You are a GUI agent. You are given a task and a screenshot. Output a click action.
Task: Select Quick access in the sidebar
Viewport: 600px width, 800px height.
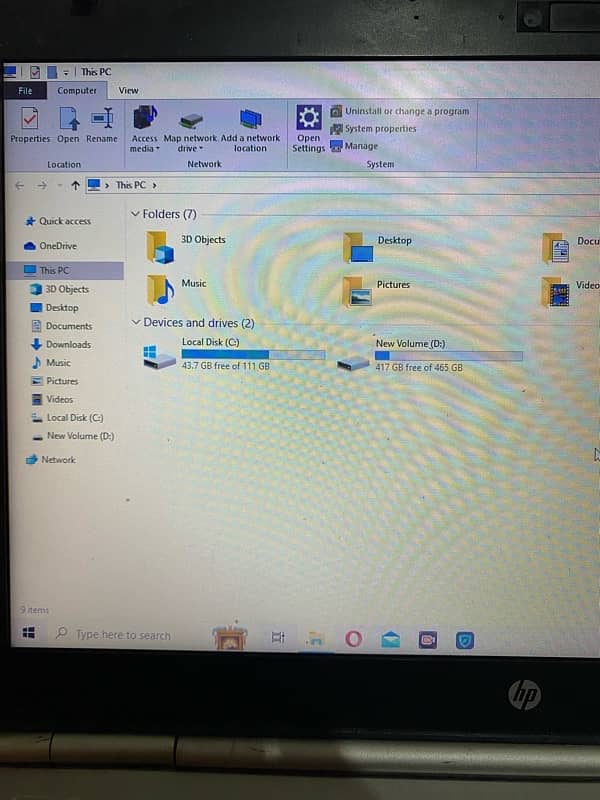click(64, 221)
